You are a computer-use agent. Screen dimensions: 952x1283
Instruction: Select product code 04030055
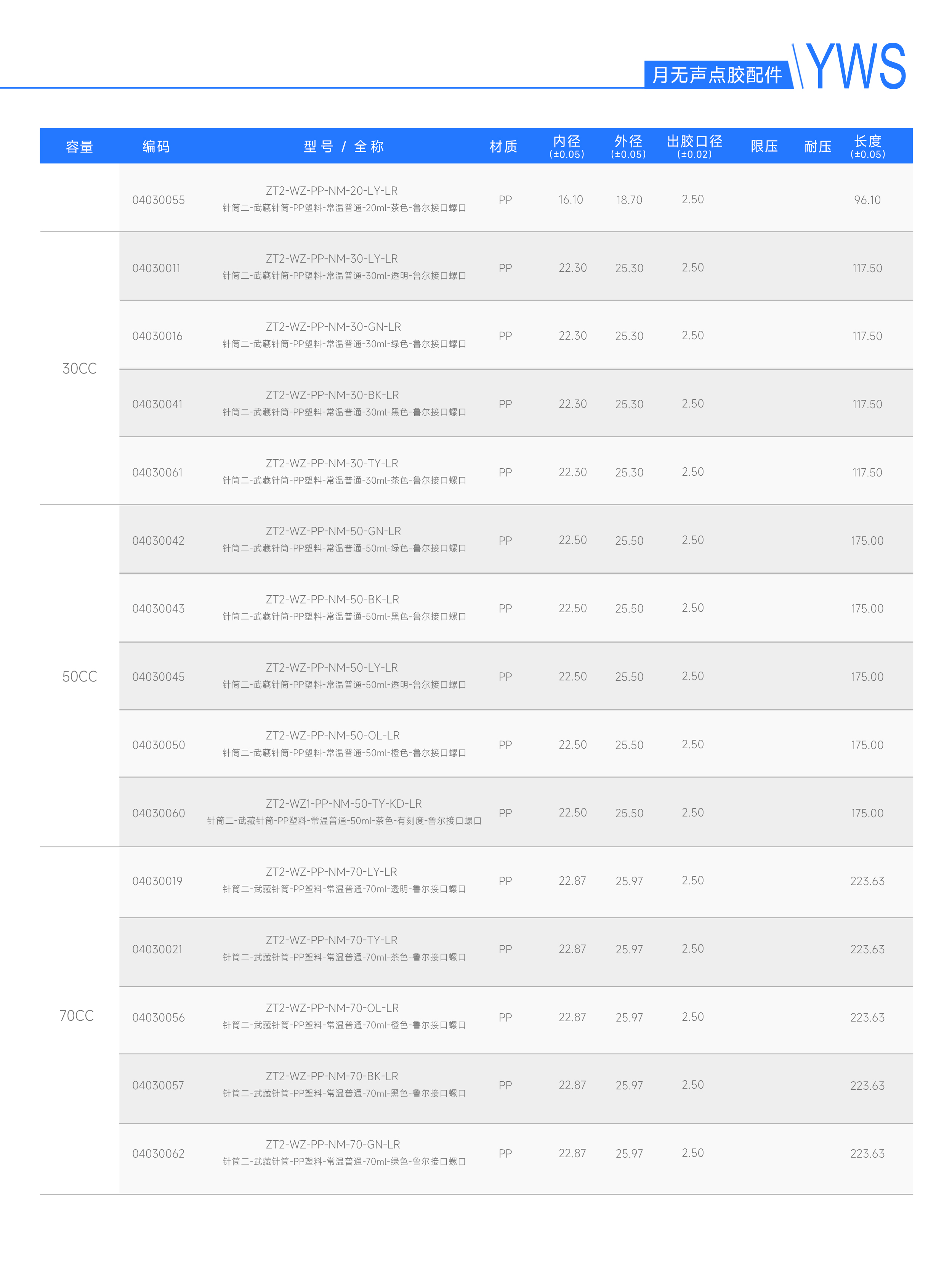click(x=159, y=200)
